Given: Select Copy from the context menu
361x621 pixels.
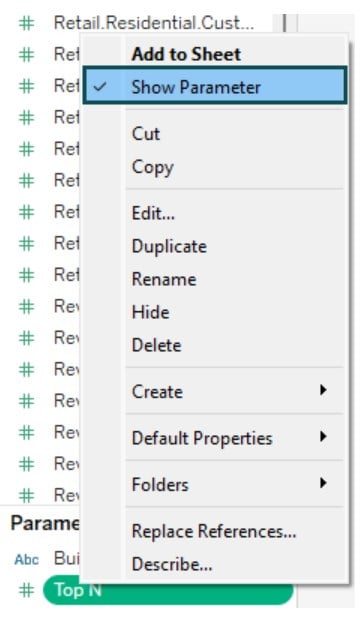Looking at the screenshot, I should click(x=152, y=167).
